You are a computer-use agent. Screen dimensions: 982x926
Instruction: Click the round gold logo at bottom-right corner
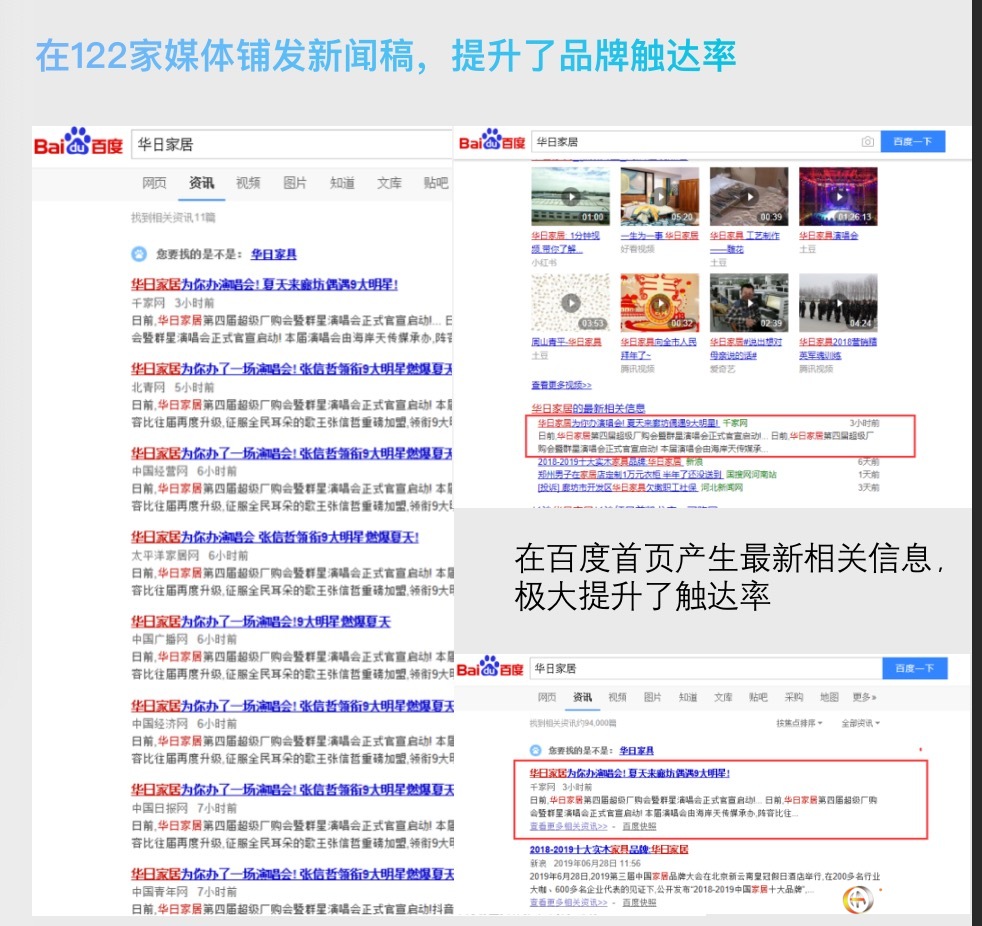click(x=858, y=900)
